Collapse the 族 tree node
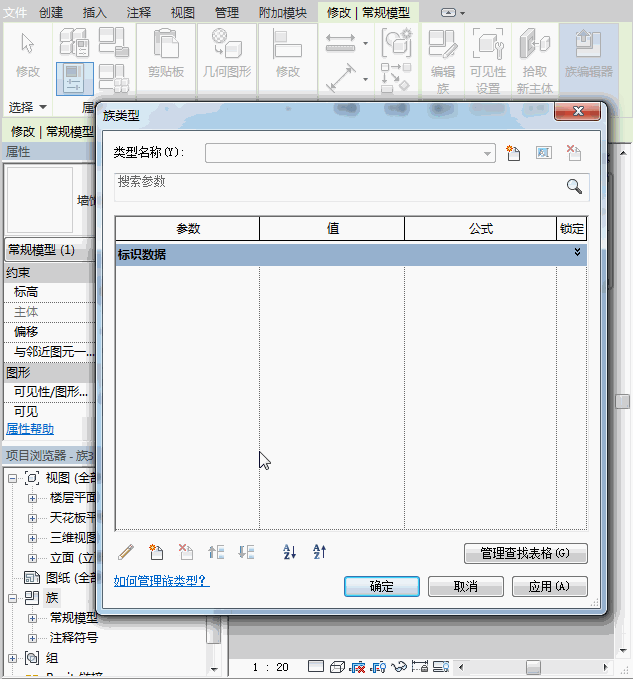 point(13,598)
